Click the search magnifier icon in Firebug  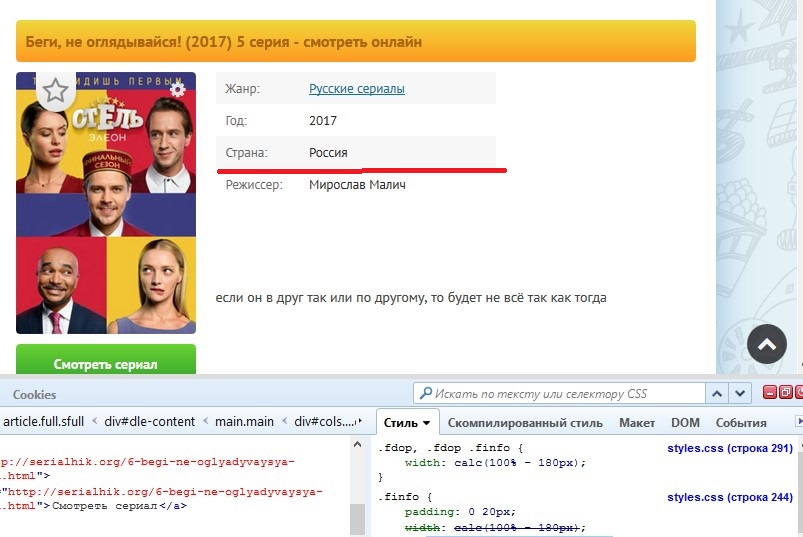point(425,393)
